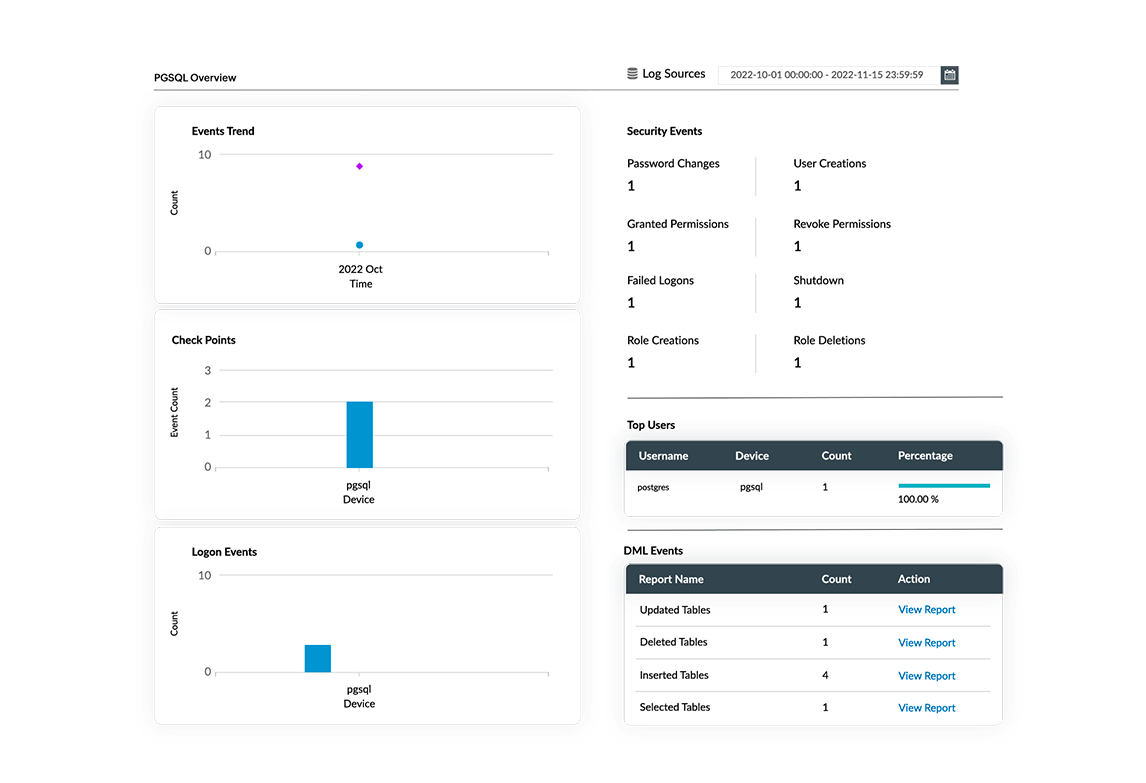Click the blue circle data point
Viewport: 1146px width, 783px height.
pos(359,245)
